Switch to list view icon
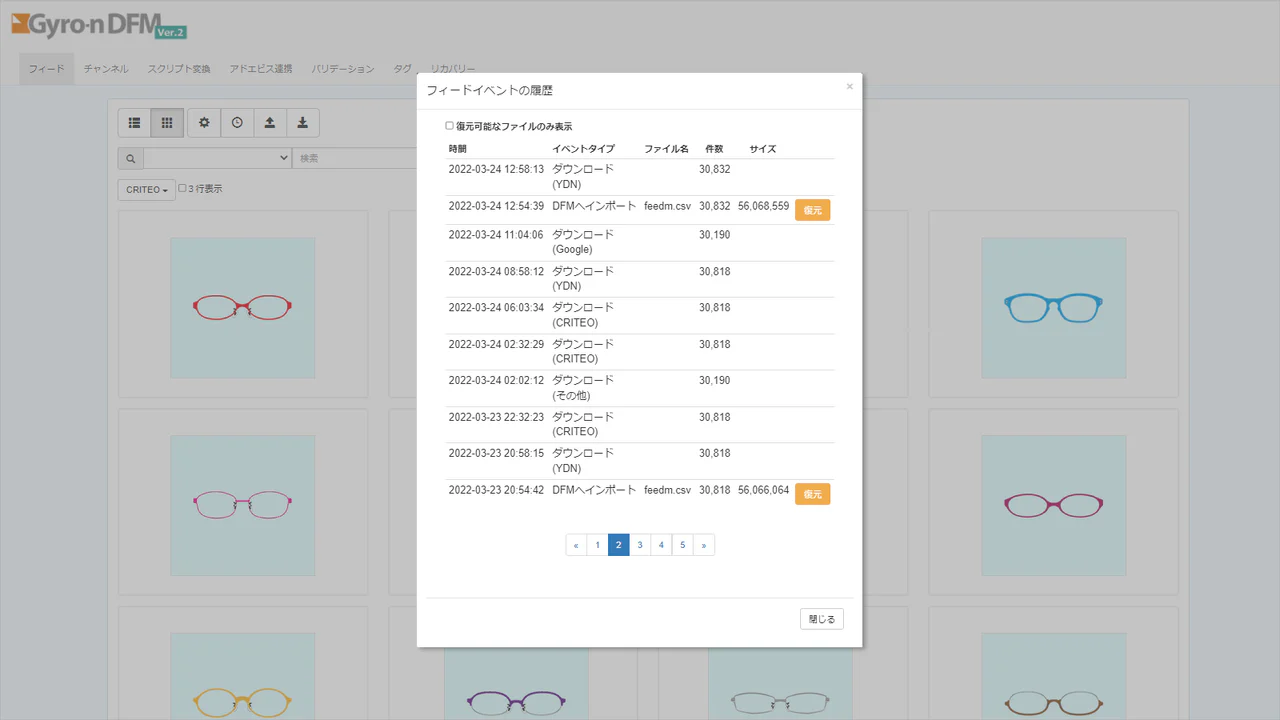The width and height of the screenshot is (1280, 720). (x=134, y=123)
